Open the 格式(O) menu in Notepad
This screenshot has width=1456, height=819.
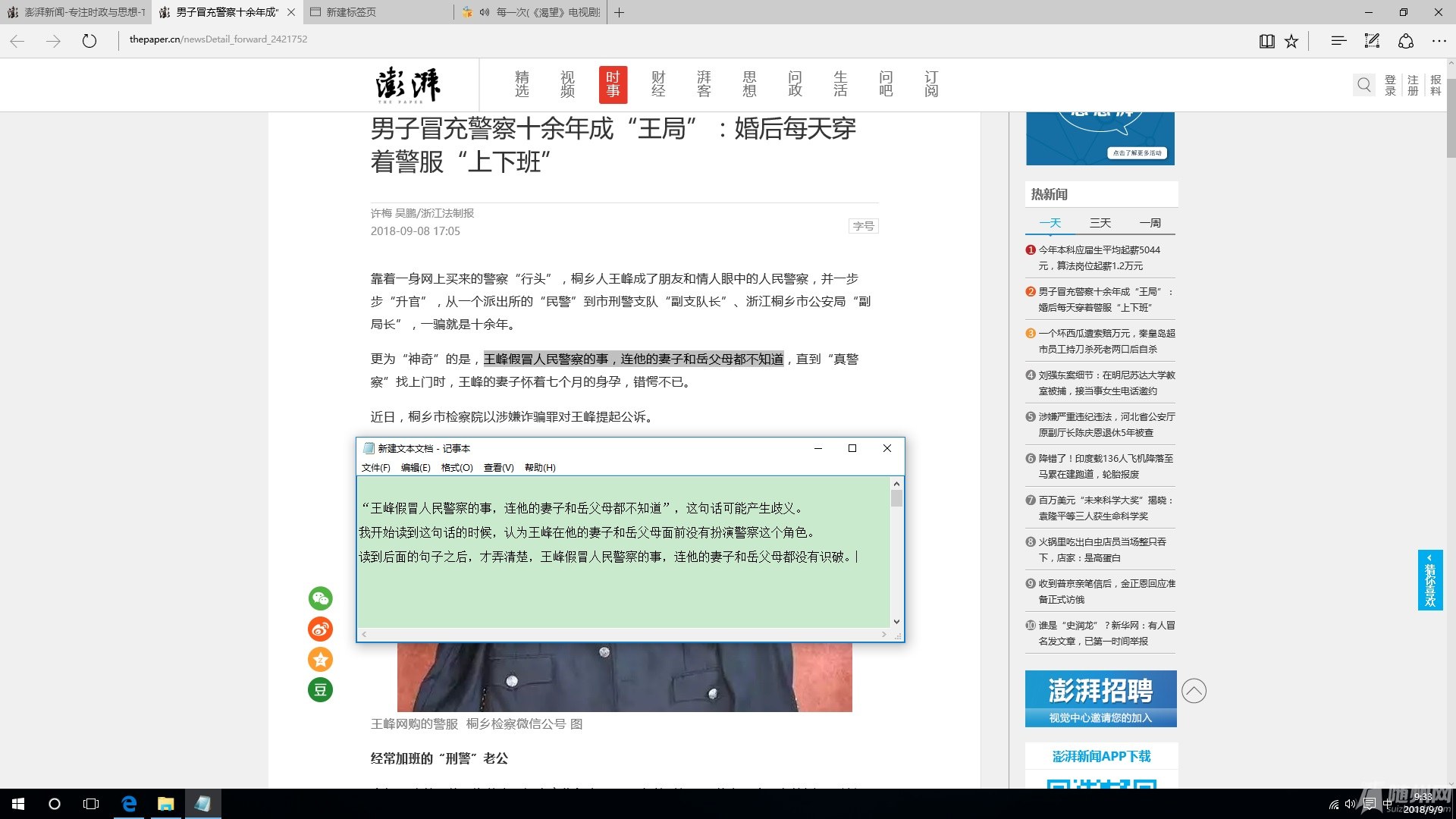(x=457, y=468)
